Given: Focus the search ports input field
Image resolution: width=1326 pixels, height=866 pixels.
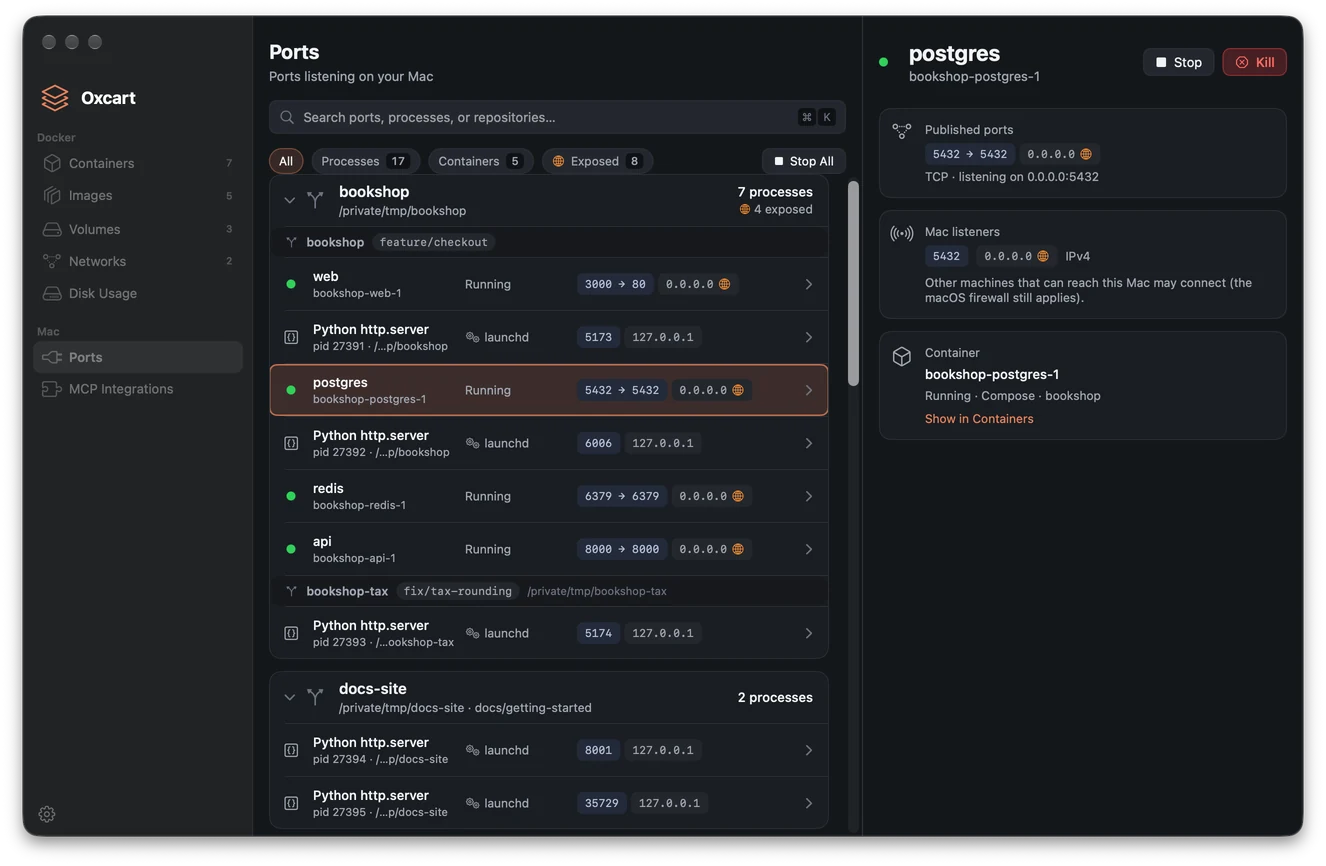Looking at the screenshot, I should (x=557, y=117).
